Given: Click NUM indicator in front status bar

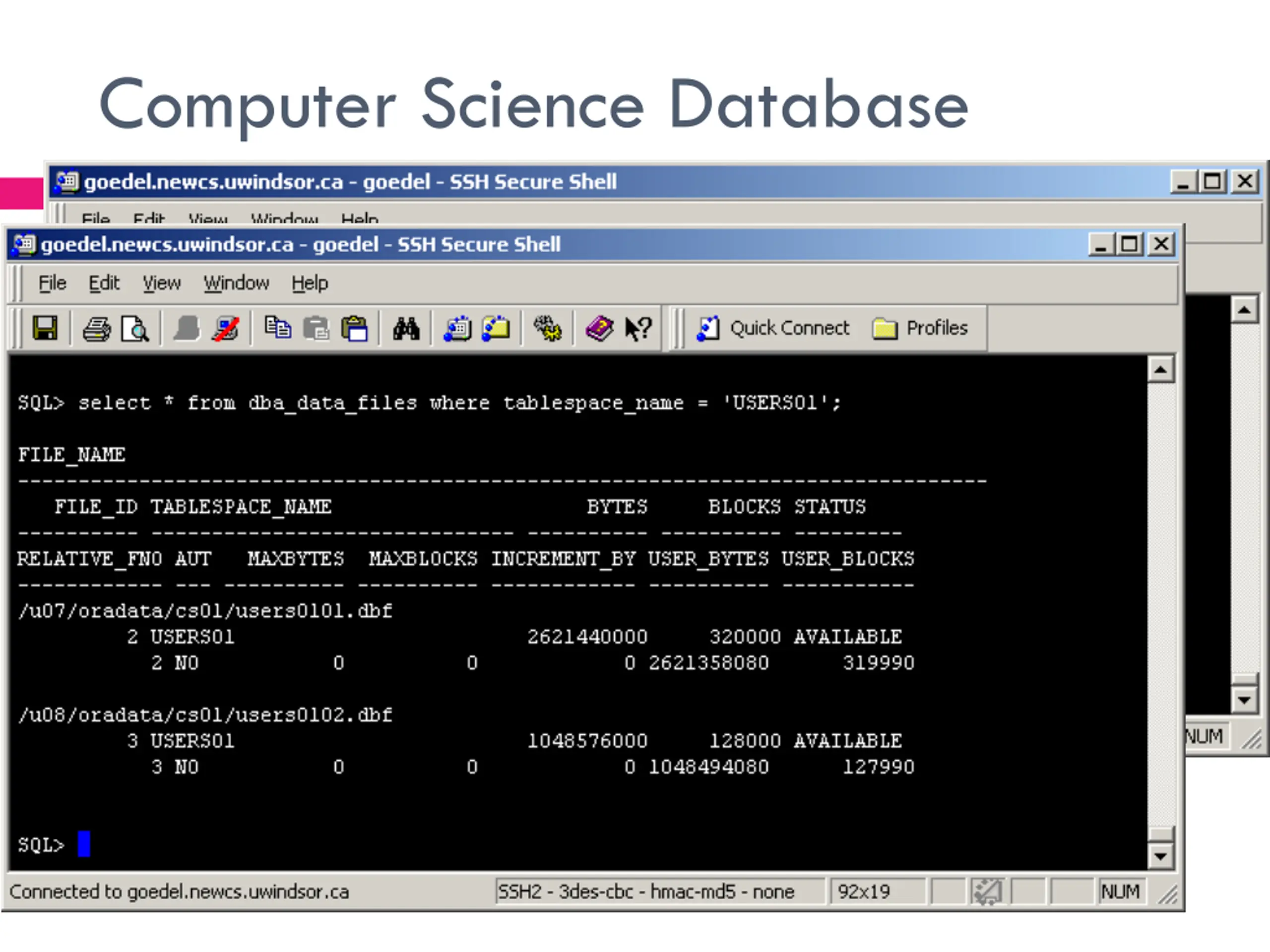Looking at the screenshot, I should click(1120, 892).
